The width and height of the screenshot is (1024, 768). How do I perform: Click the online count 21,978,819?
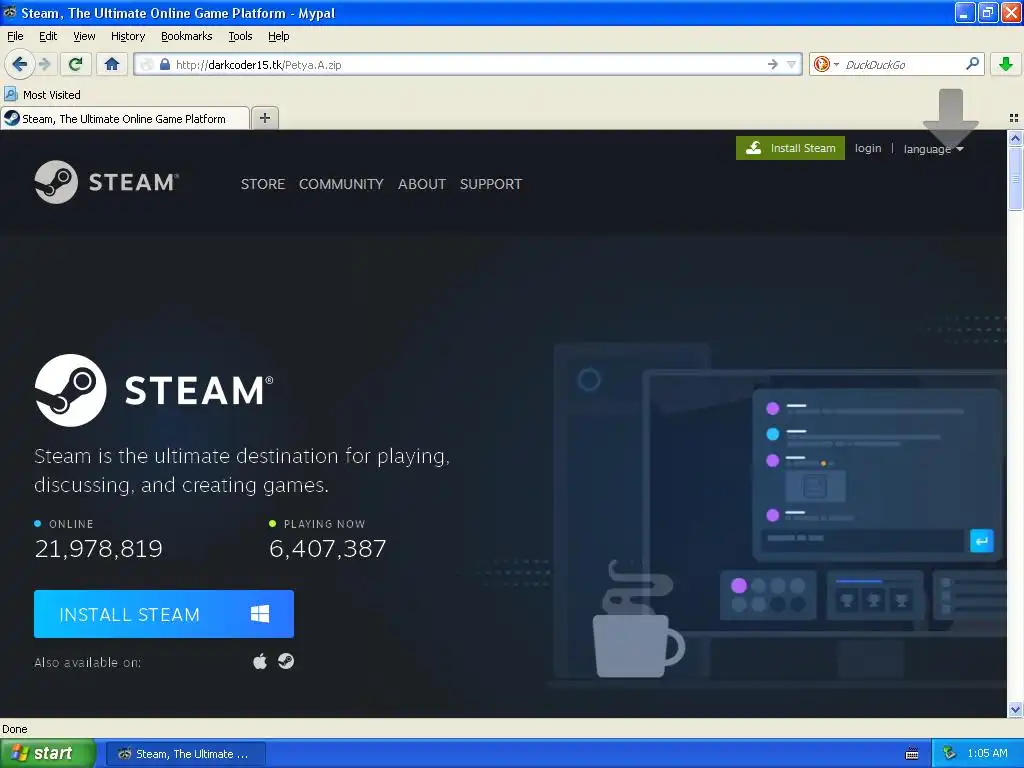pyautogui.click(x=99, y=549)
